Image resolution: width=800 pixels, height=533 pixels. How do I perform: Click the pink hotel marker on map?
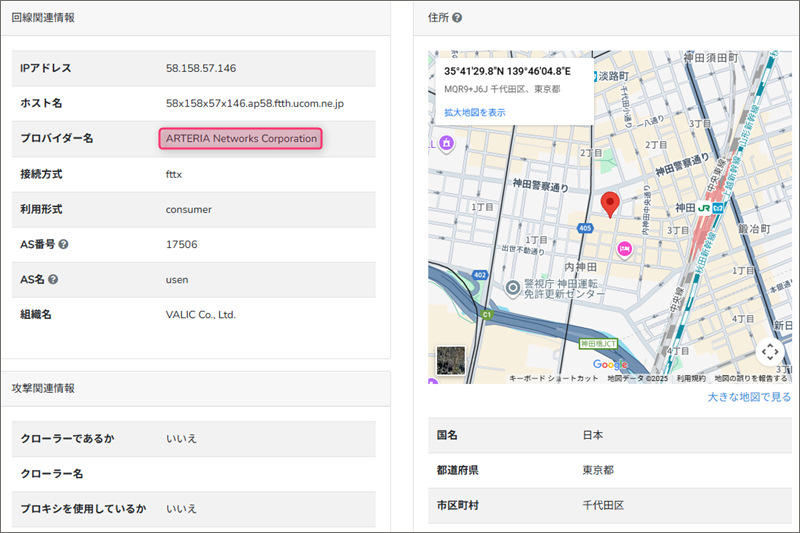point(625,250)
